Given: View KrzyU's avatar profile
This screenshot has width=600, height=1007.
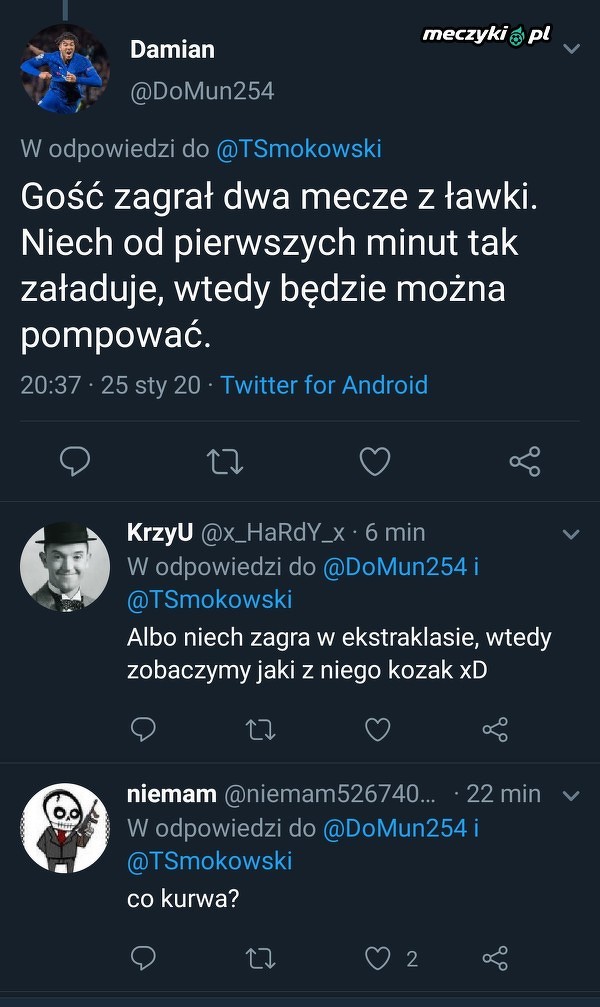Looking at the screenshot, I should point(65,567).
